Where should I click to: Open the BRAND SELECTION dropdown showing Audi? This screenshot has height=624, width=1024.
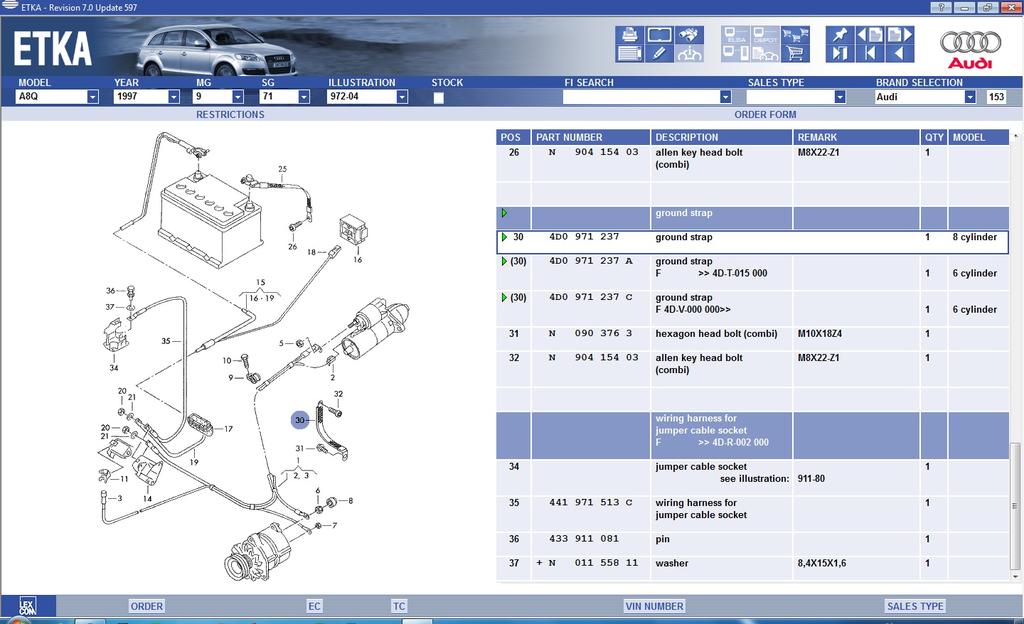pos(969,97)
